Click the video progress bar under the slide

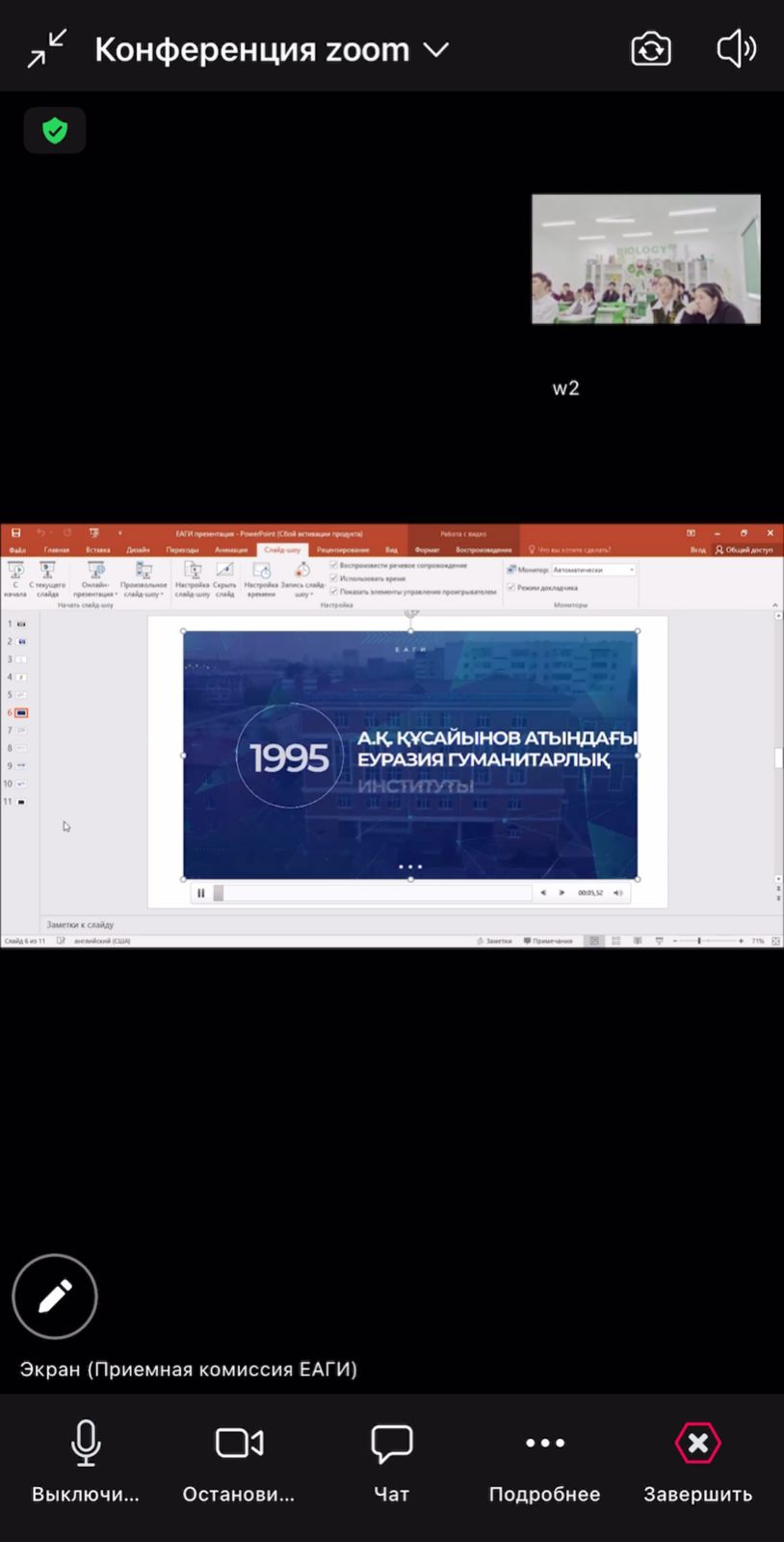pos(376,893)
